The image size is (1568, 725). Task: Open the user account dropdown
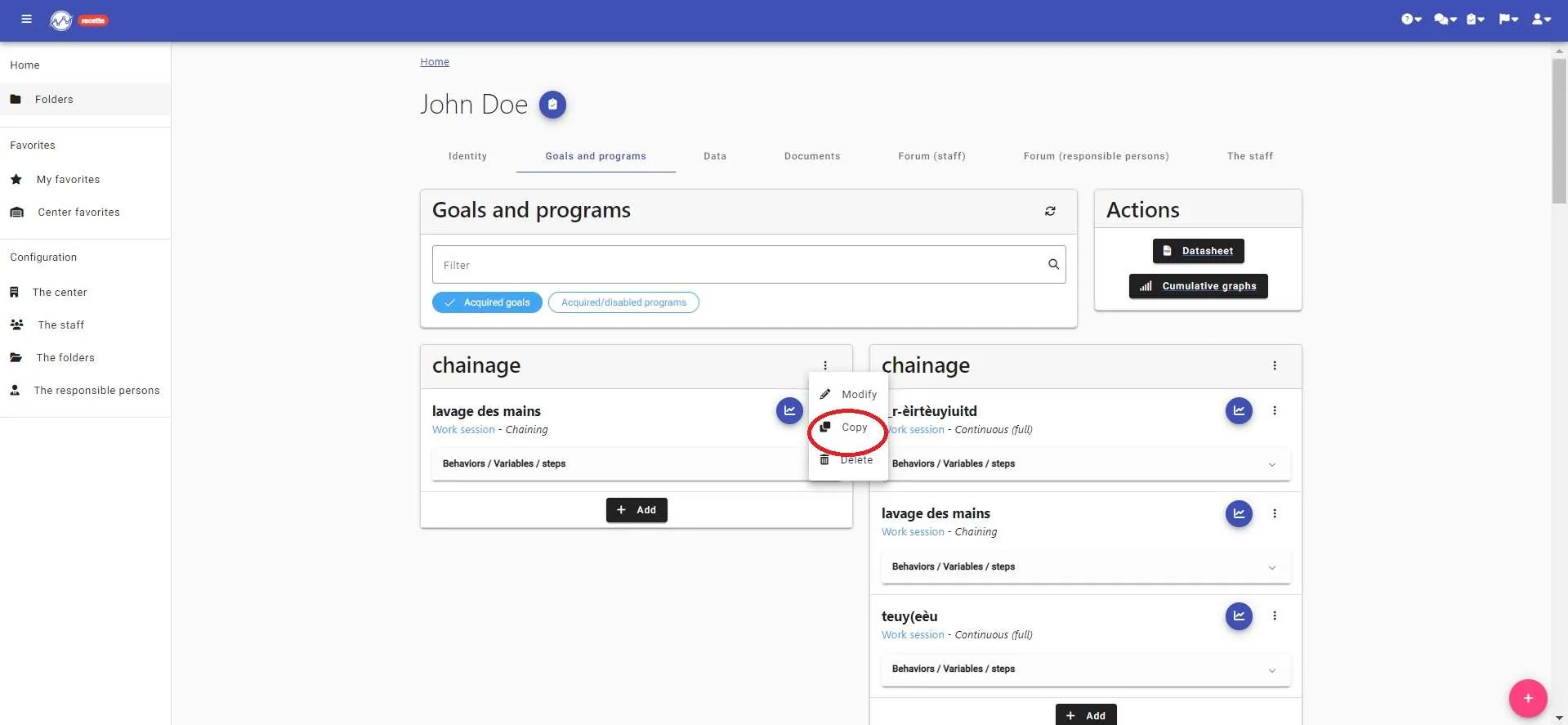tap(1541, 20)
